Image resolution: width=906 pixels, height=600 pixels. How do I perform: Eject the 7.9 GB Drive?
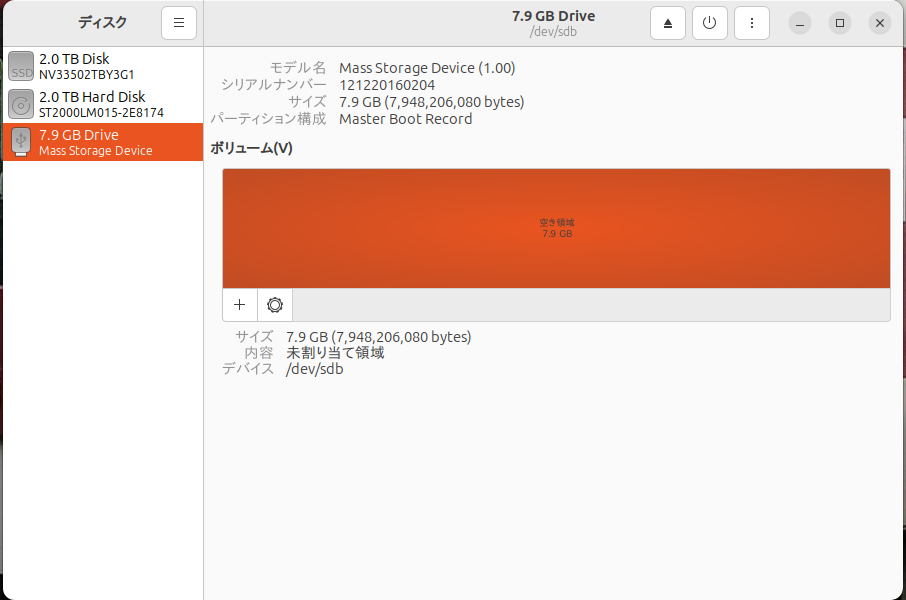tap(667, 23)
